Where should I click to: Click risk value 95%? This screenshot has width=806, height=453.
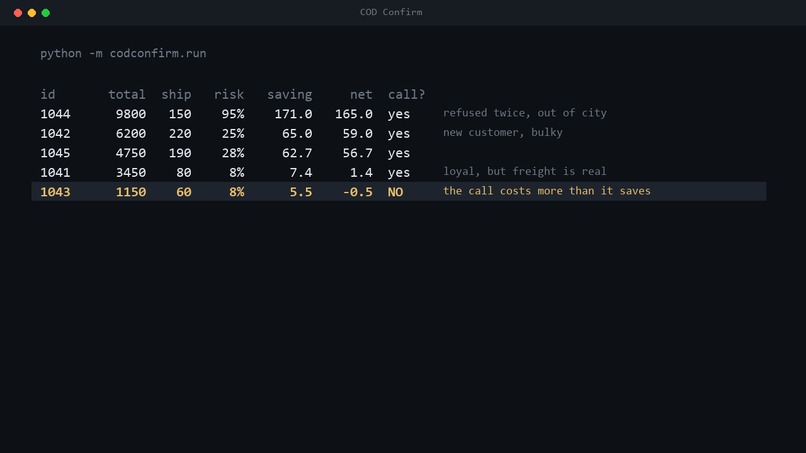[233, 114]
